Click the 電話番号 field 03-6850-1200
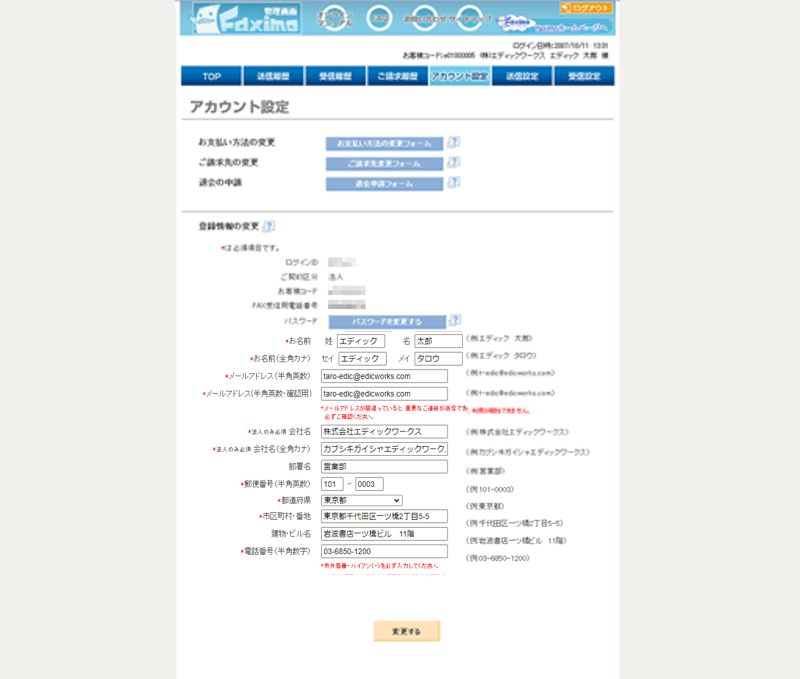The width and height of the screenshot is (800, 679). pyautogui.click(x=384, y=551)
